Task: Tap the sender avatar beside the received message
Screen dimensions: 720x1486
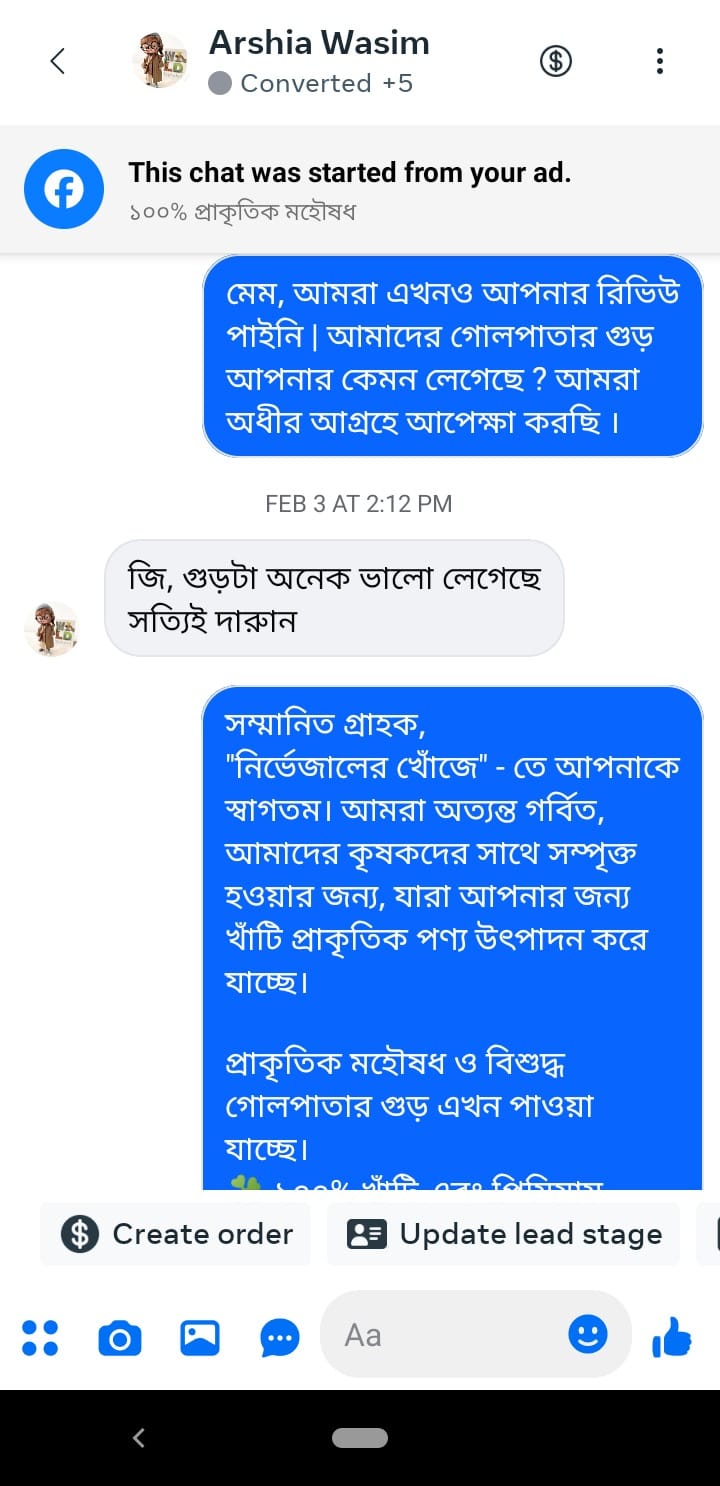Action: pyautogui.click(x=51, y=628)
